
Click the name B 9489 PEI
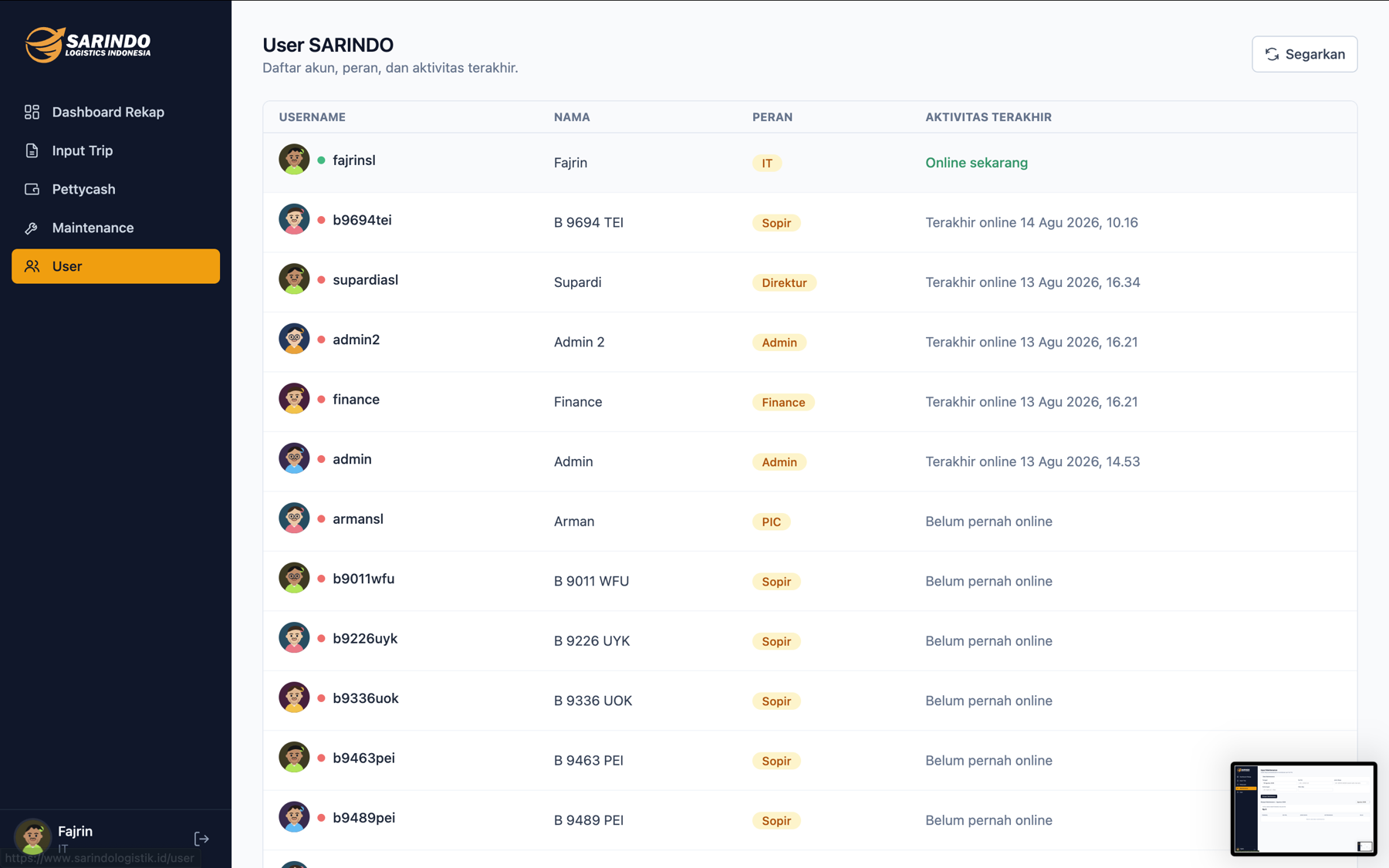click(588, 820)
